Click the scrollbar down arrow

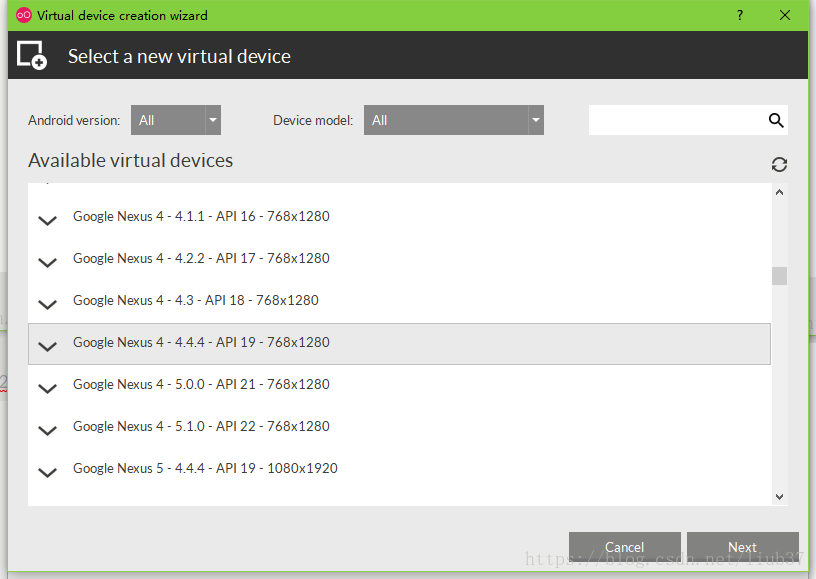click(779, 497)
